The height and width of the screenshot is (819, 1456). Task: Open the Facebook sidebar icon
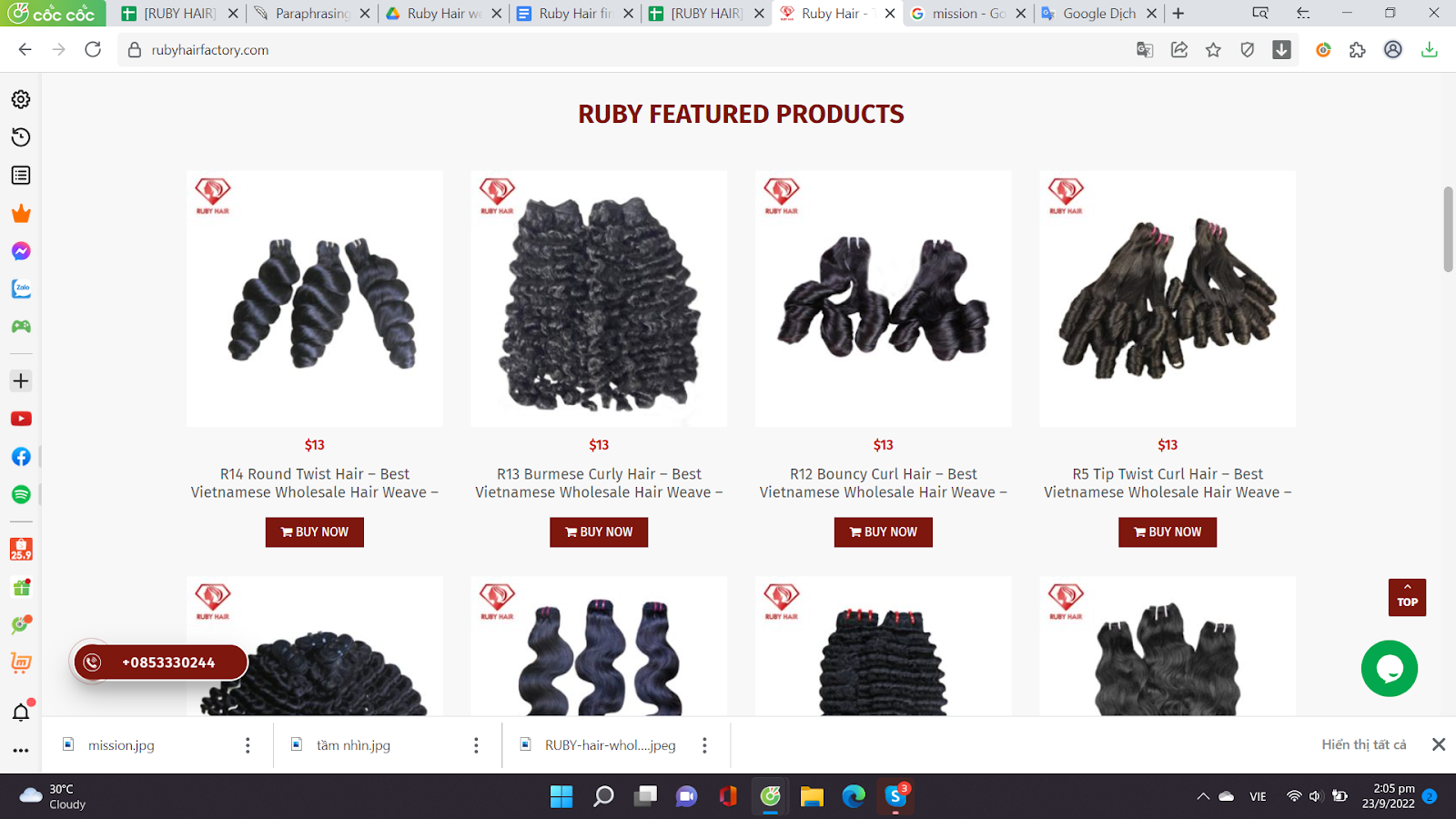[x=21, y=457]
